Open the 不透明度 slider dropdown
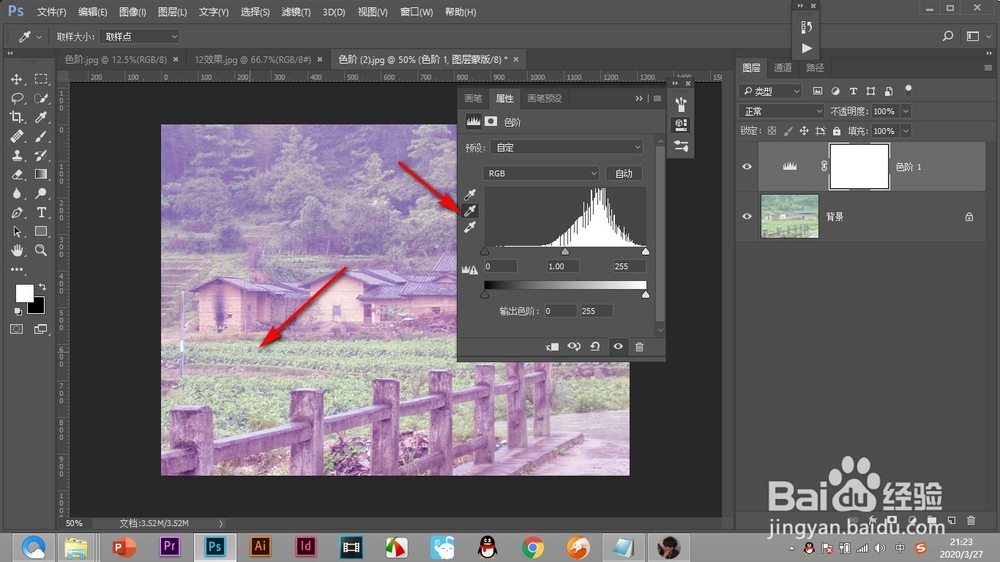Screen dimensions: 1000x562 click(x=906, y=112)
